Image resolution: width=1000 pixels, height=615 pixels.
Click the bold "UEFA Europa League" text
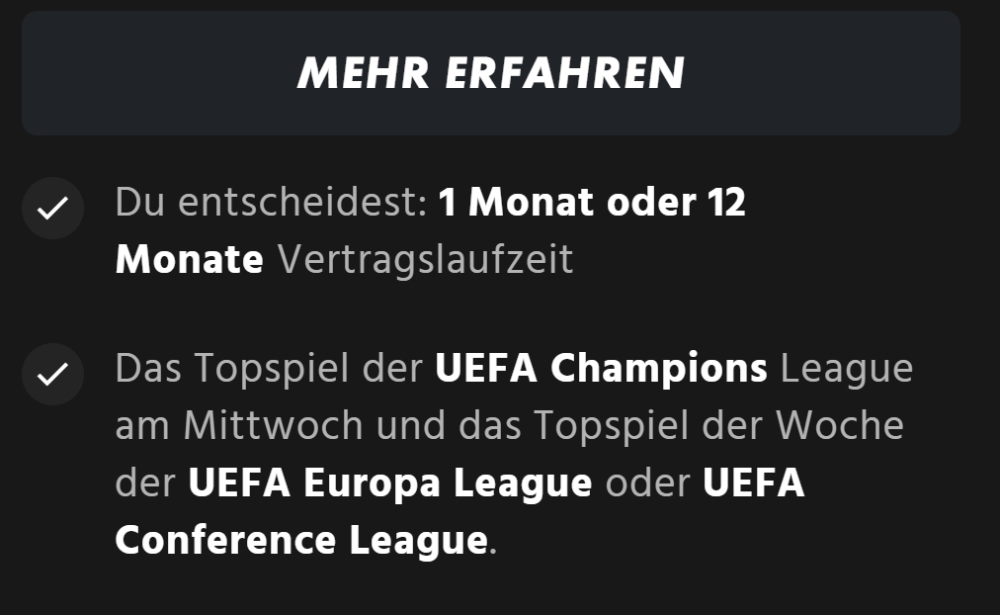[x=390, y=484]
